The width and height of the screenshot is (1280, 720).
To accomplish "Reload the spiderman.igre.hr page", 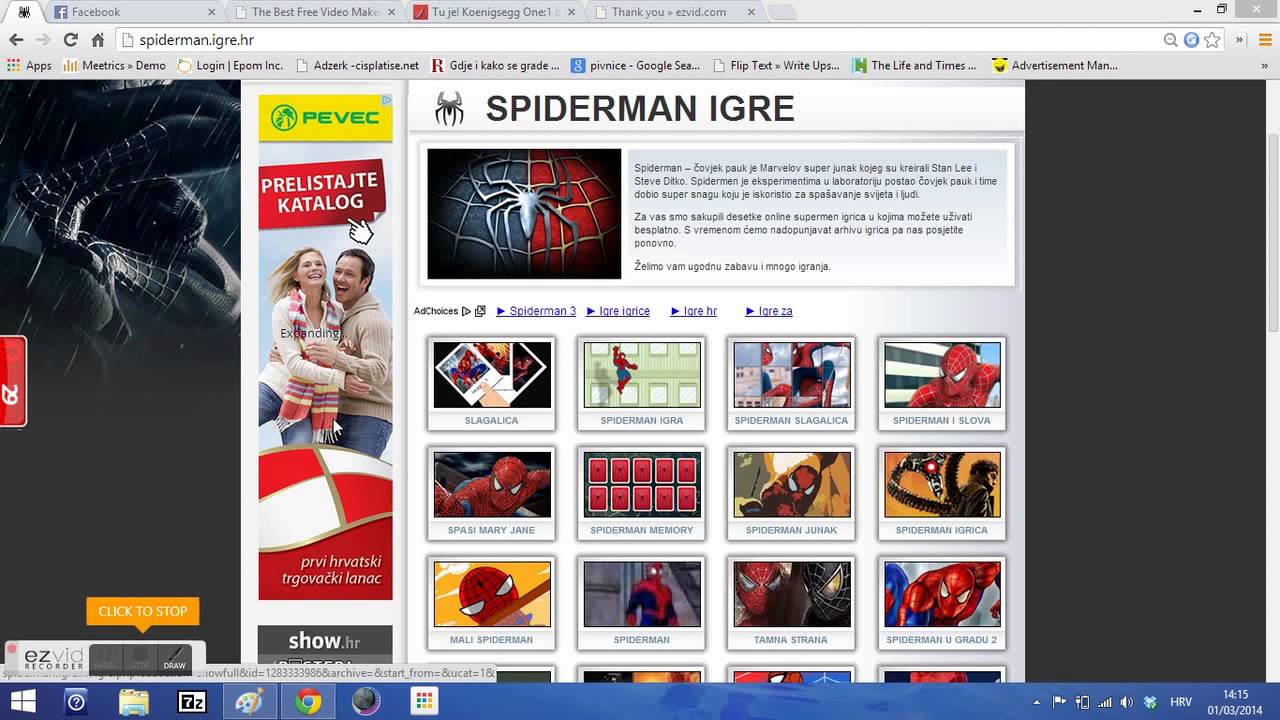I will click(70, 40).
